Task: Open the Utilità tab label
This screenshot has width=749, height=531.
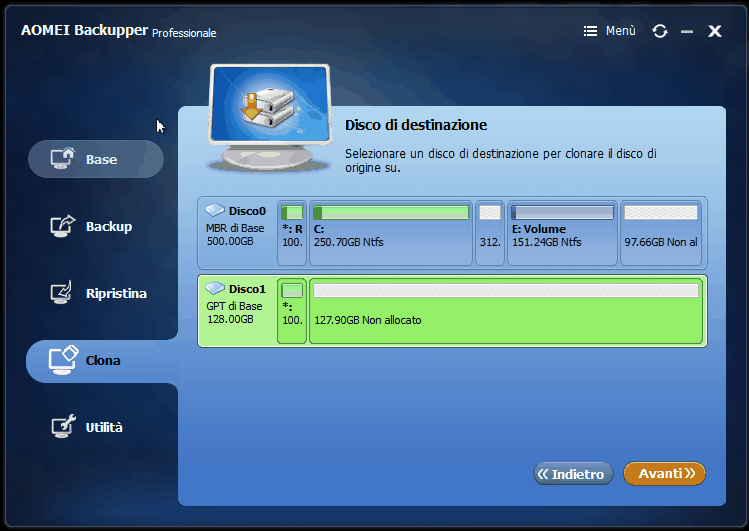Action: [x=104, y=427]
